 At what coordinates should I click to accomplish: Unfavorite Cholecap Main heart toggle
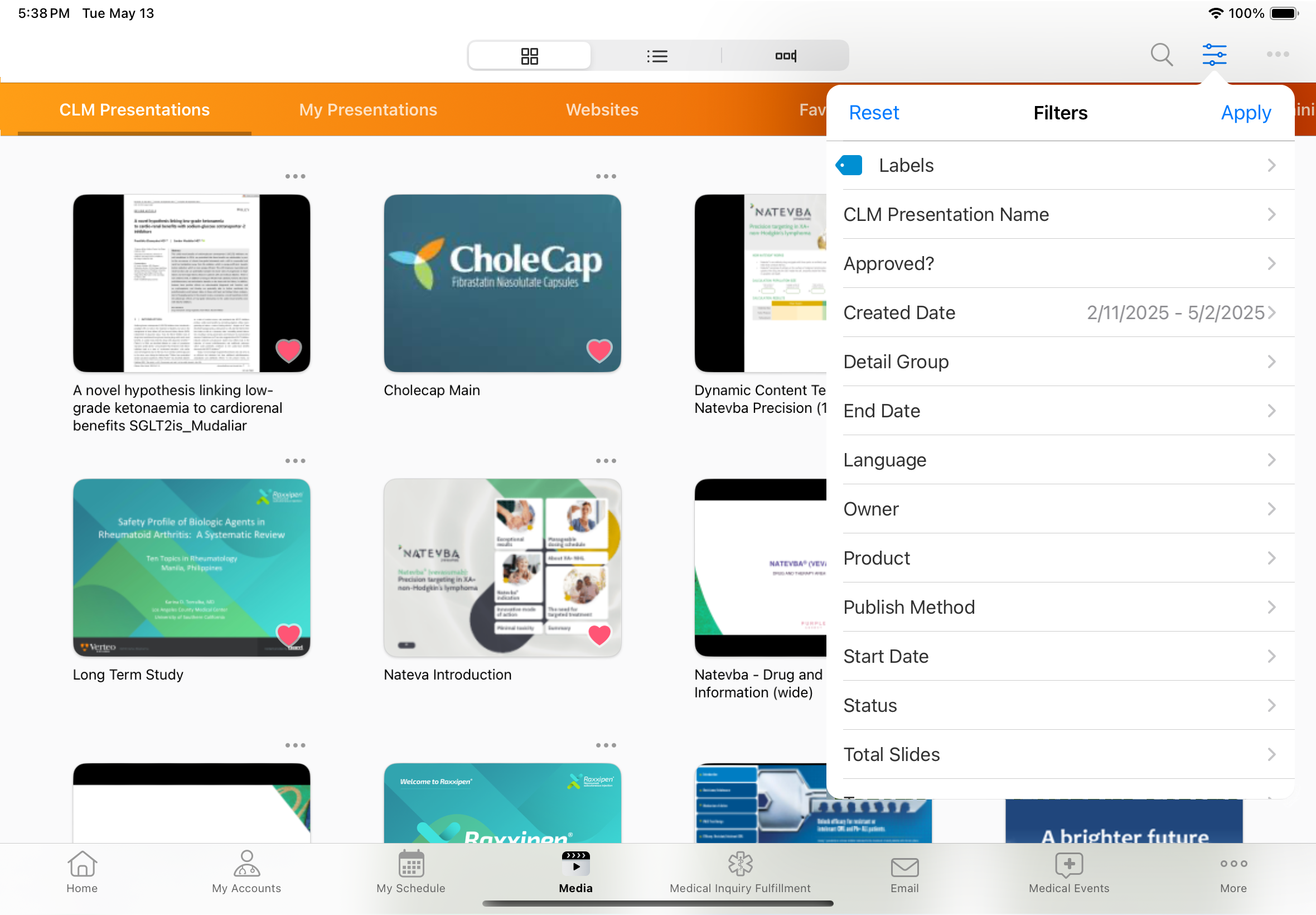(x=599, y=350)
